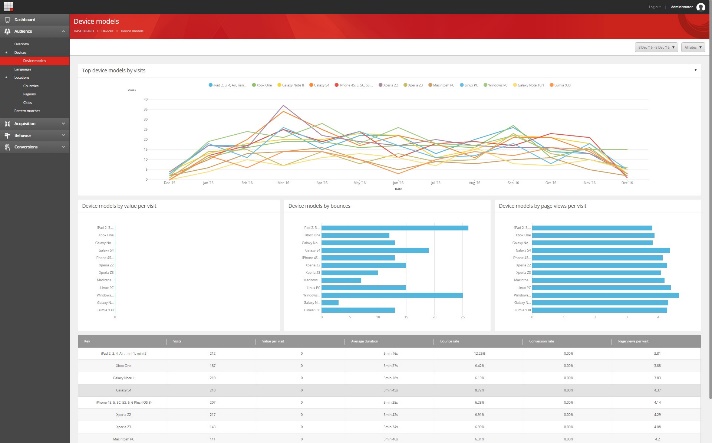Toggle the red iPhone series legend entry
This screenshot has height=443, width=712.
[354, 85]
